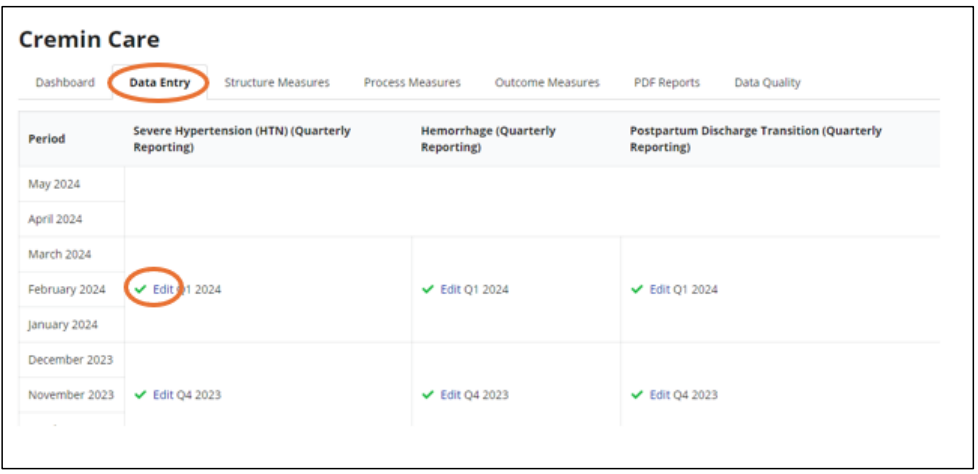Image resolution: width=978 pixels, height=474 pixels.
Task: Click green checkmark for Hemorrhage Q4 2023
Action: pos(428,395)
